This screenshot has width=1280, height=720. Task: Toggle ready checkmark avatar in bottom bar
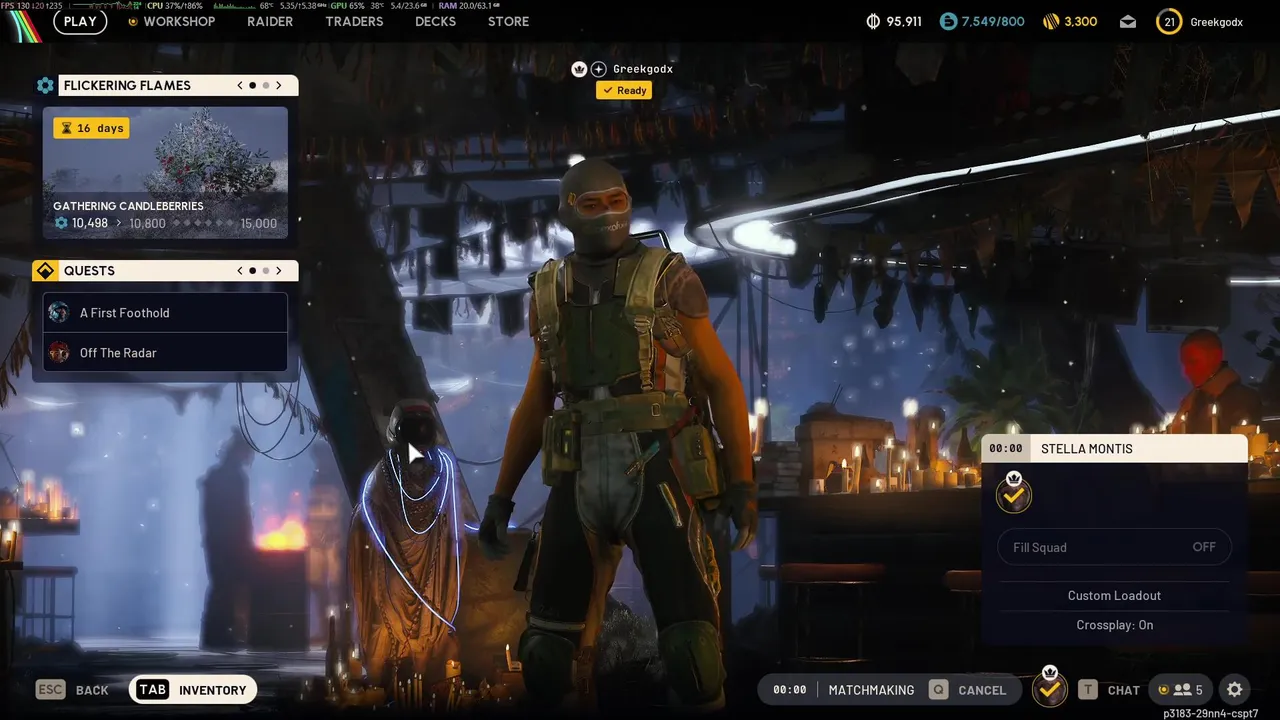pyautogui.click(x=1049, y=688)
